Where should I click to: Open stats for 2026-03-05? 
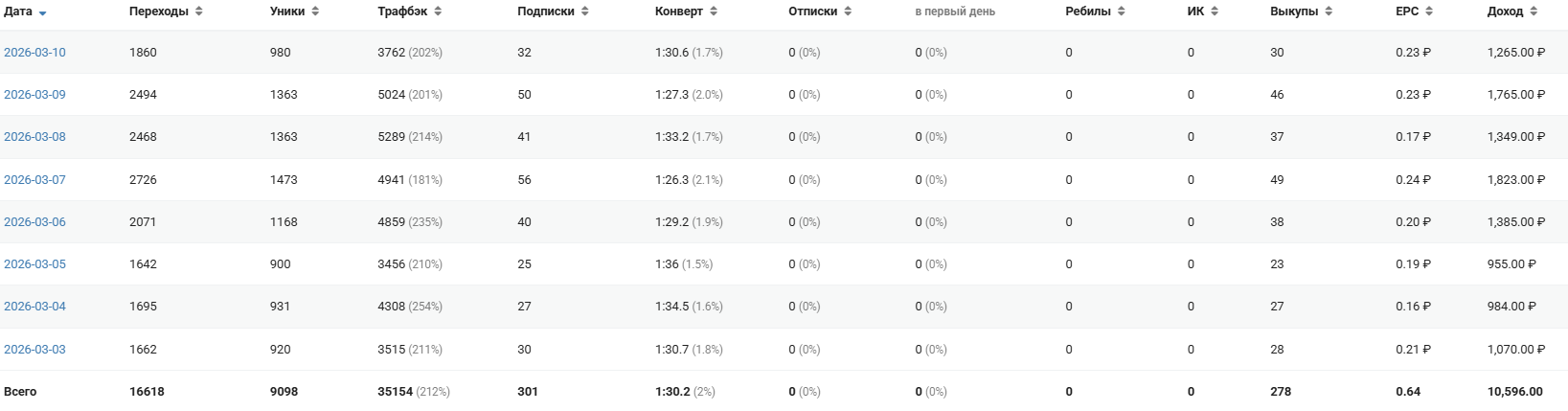(34, 264)
